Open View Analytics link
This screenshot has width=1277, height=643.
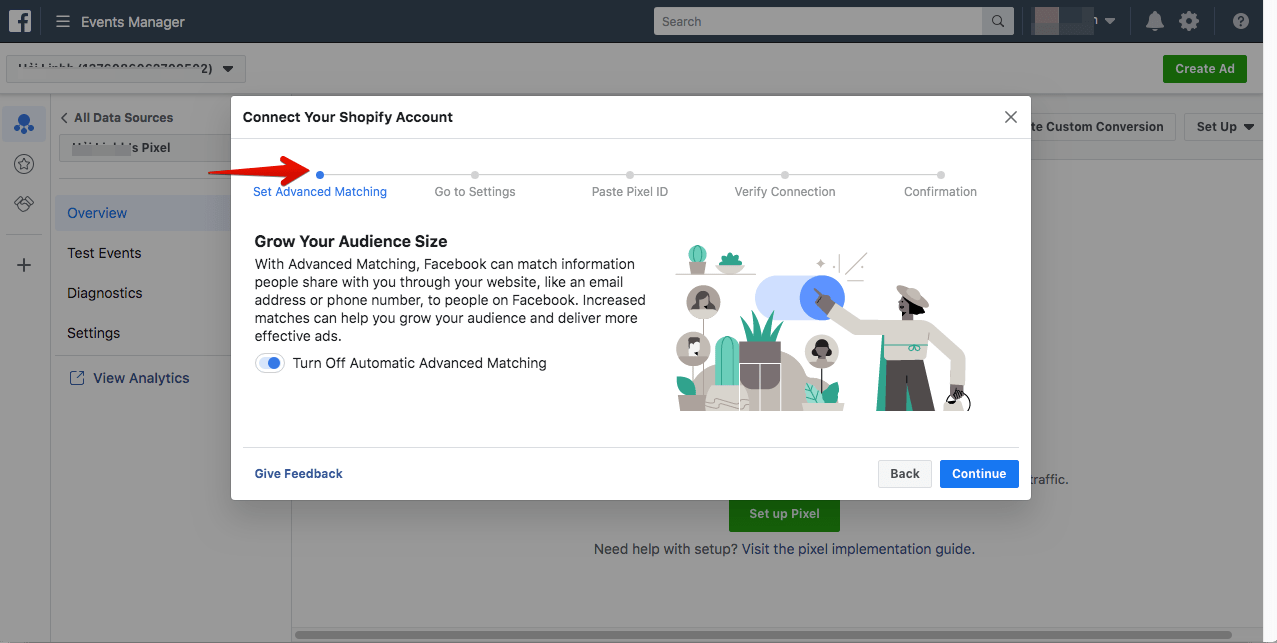point(141,378)
